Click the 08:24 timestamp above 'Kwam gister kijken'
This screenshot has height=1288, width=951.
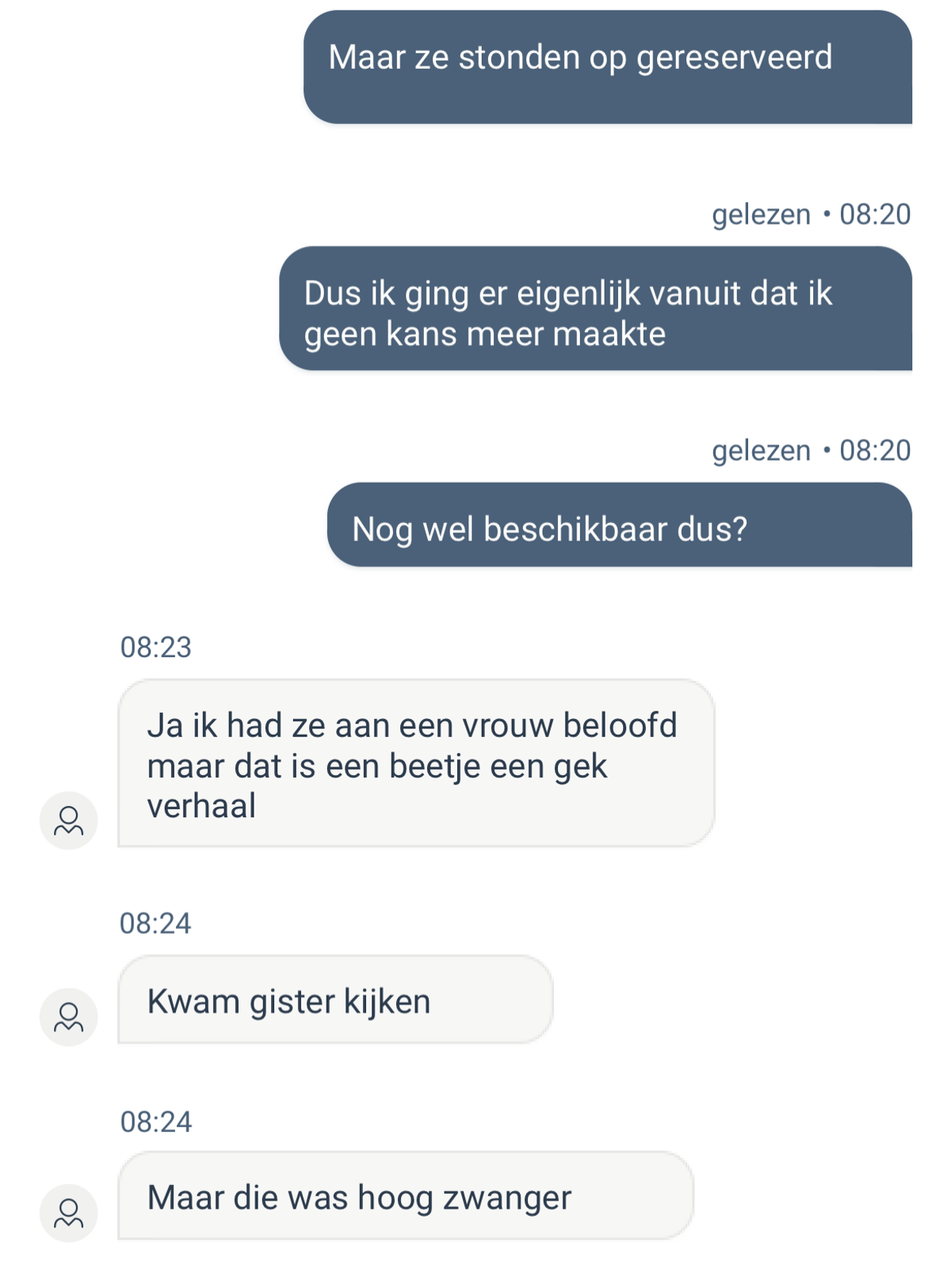[155, 923]
